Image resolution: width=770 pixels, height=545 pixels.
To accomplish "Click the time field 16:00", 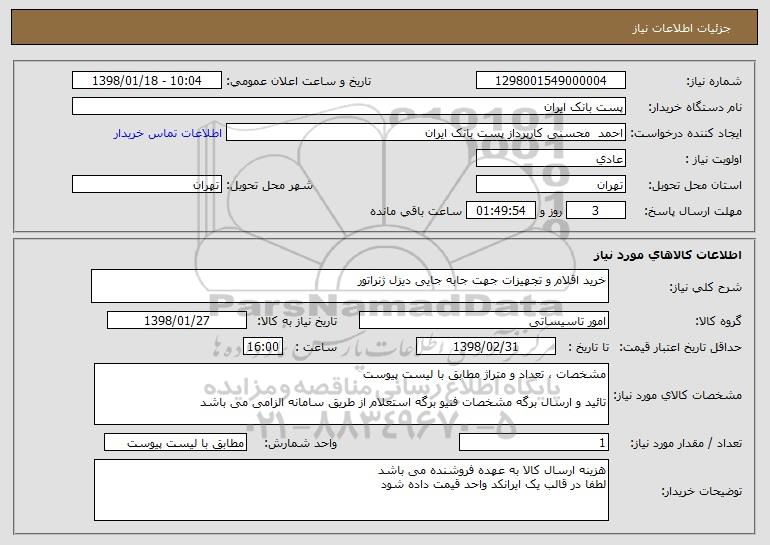I will pyautogui.click(x=263, y=346).
